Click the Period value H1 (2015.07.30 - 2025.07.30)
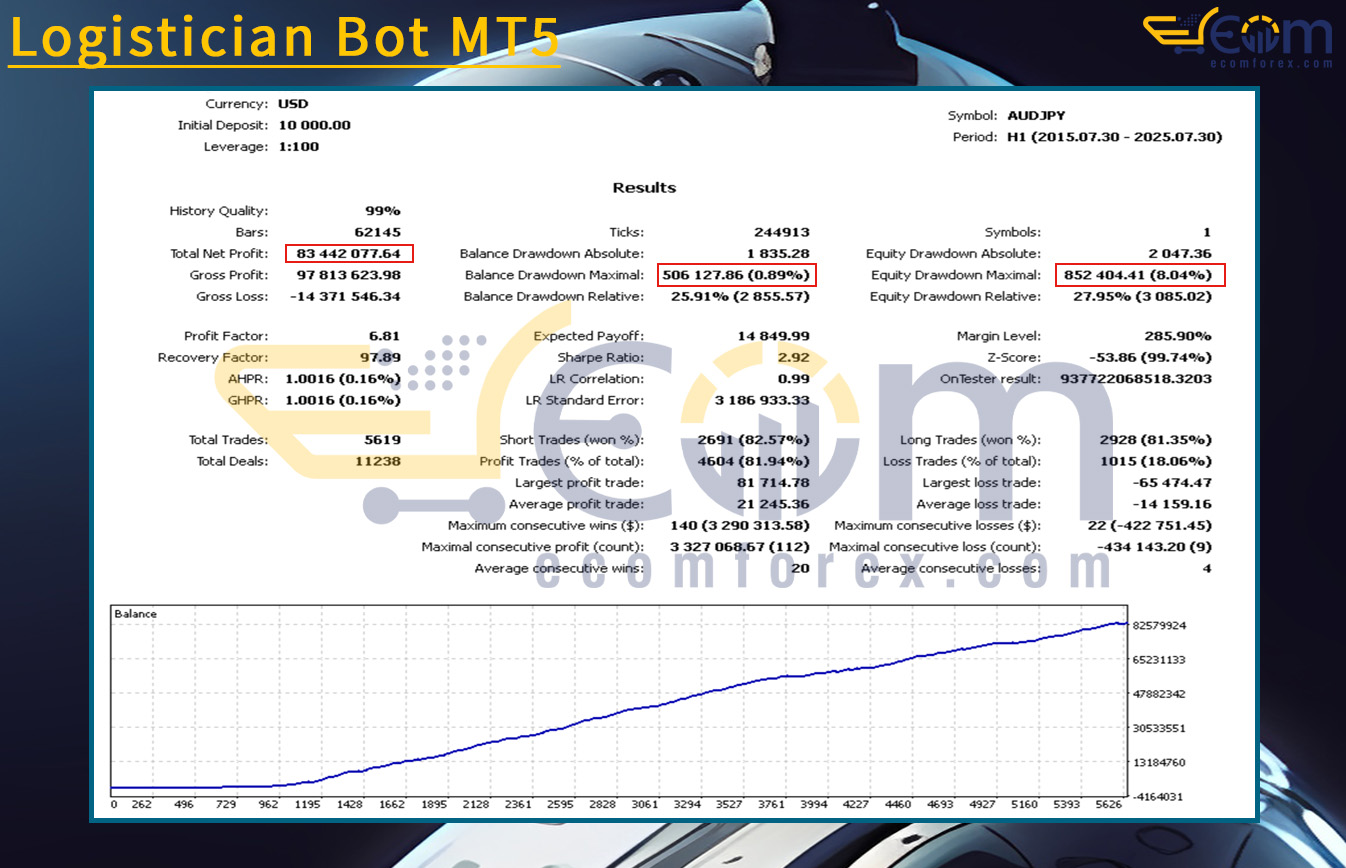Screen dimensions: 1346x868 click(x=1114, y=137)
